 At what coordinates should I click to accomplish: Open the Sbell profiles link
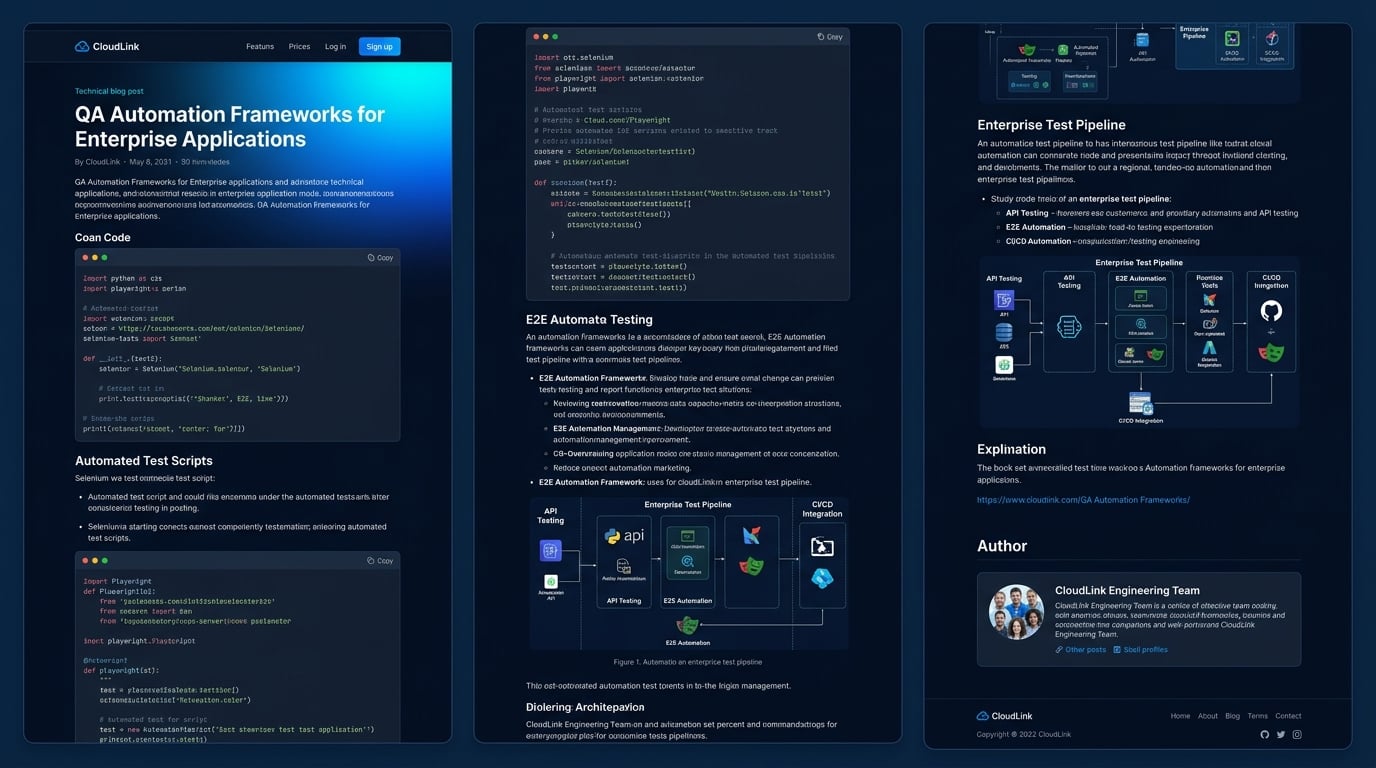(x=1146, y=650)
